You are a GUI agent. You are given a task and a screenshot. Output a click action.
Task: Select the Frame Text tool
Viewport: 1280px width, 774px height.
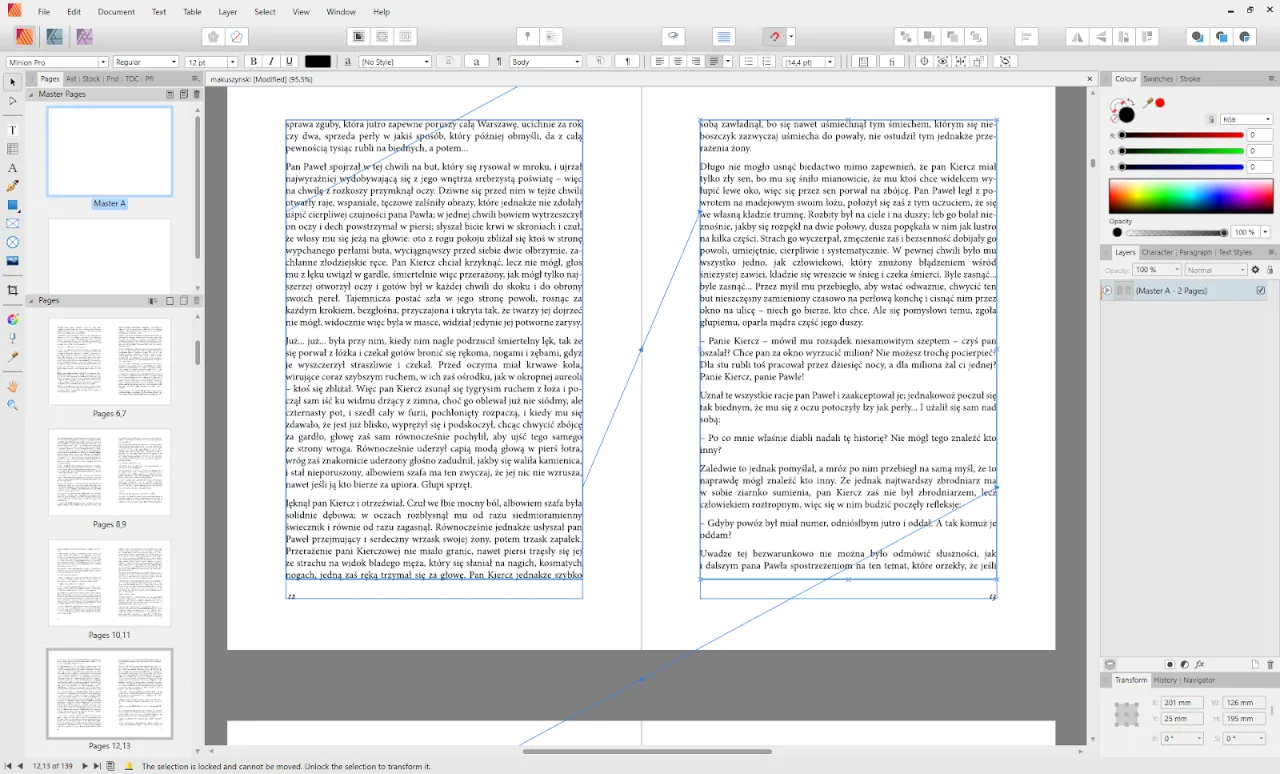point(13,130)
